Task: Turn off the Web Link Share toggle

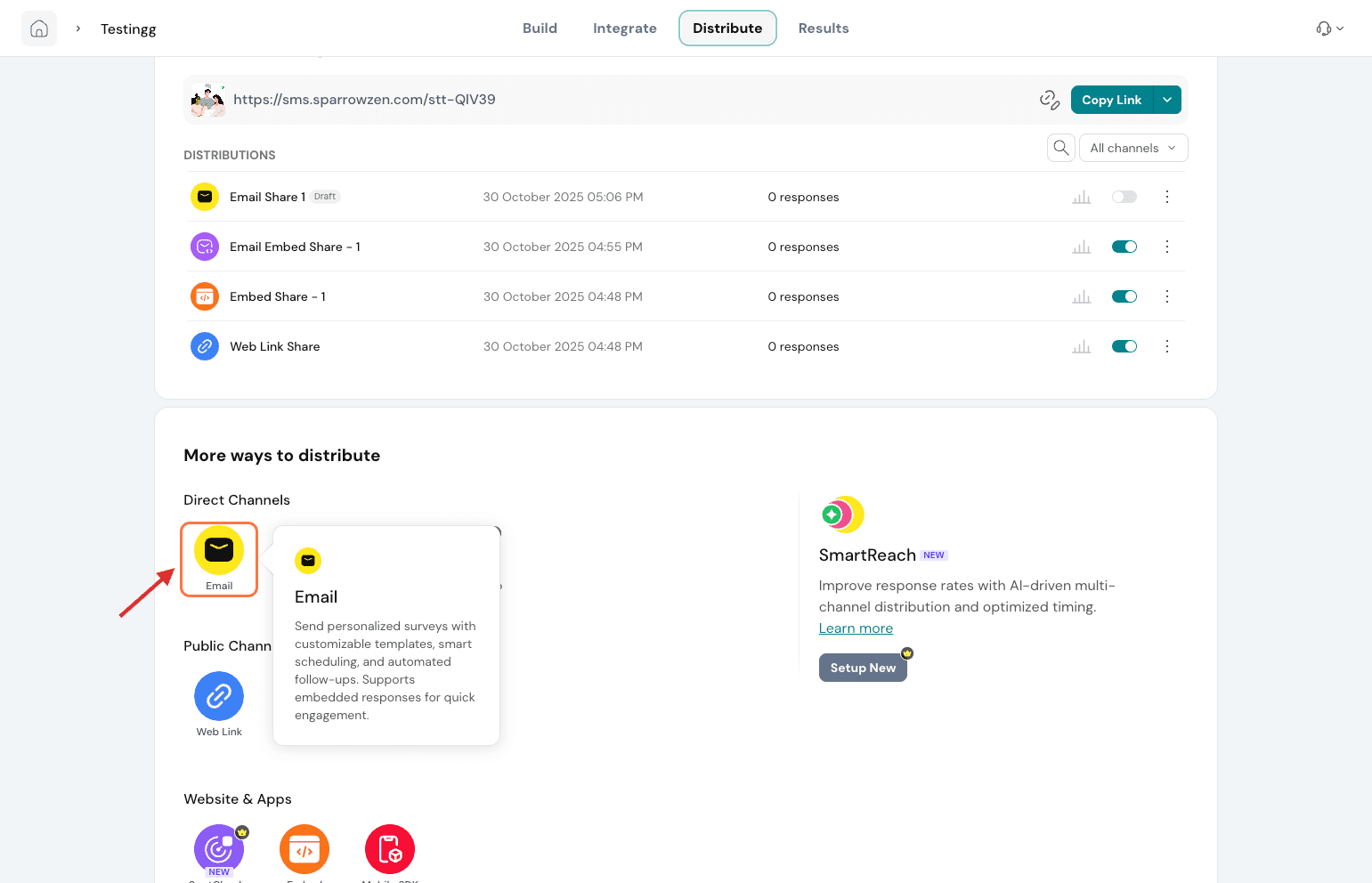Action: coord(1124,346)
